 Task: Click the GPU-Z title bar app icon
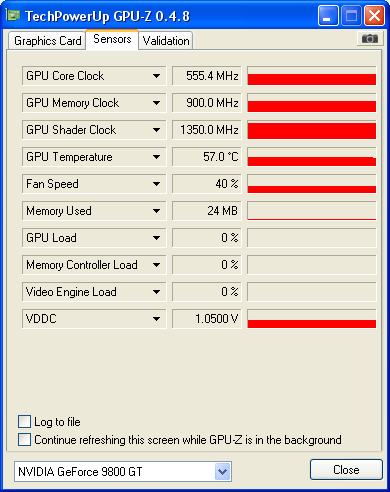coord(13,15)
